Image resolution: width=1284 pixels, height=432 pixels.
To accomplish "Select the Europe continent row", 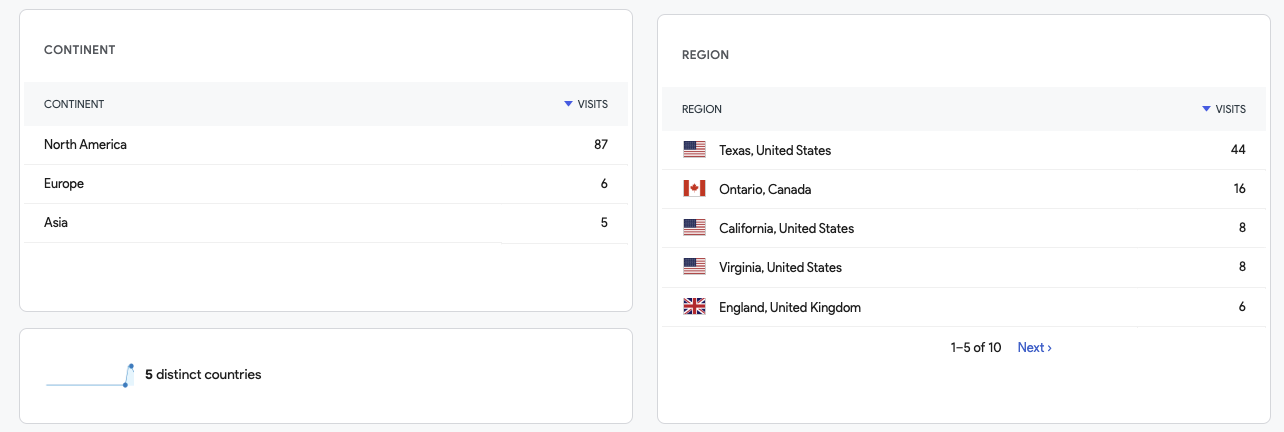I will (326, 184).
